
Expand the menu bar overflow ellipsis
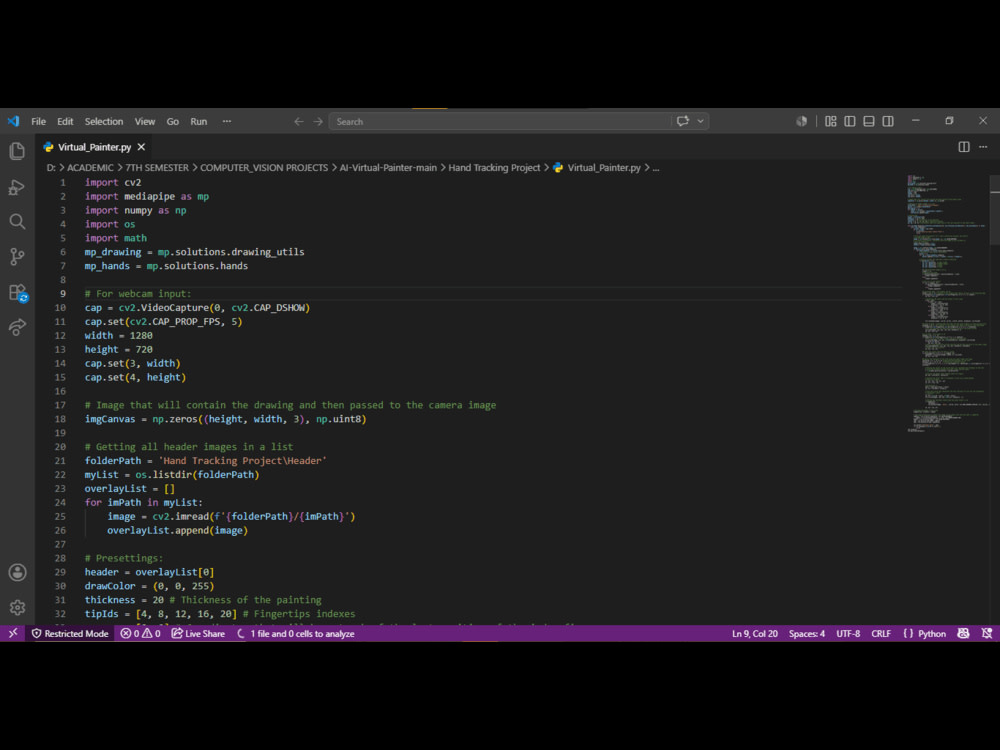[226, 121]
